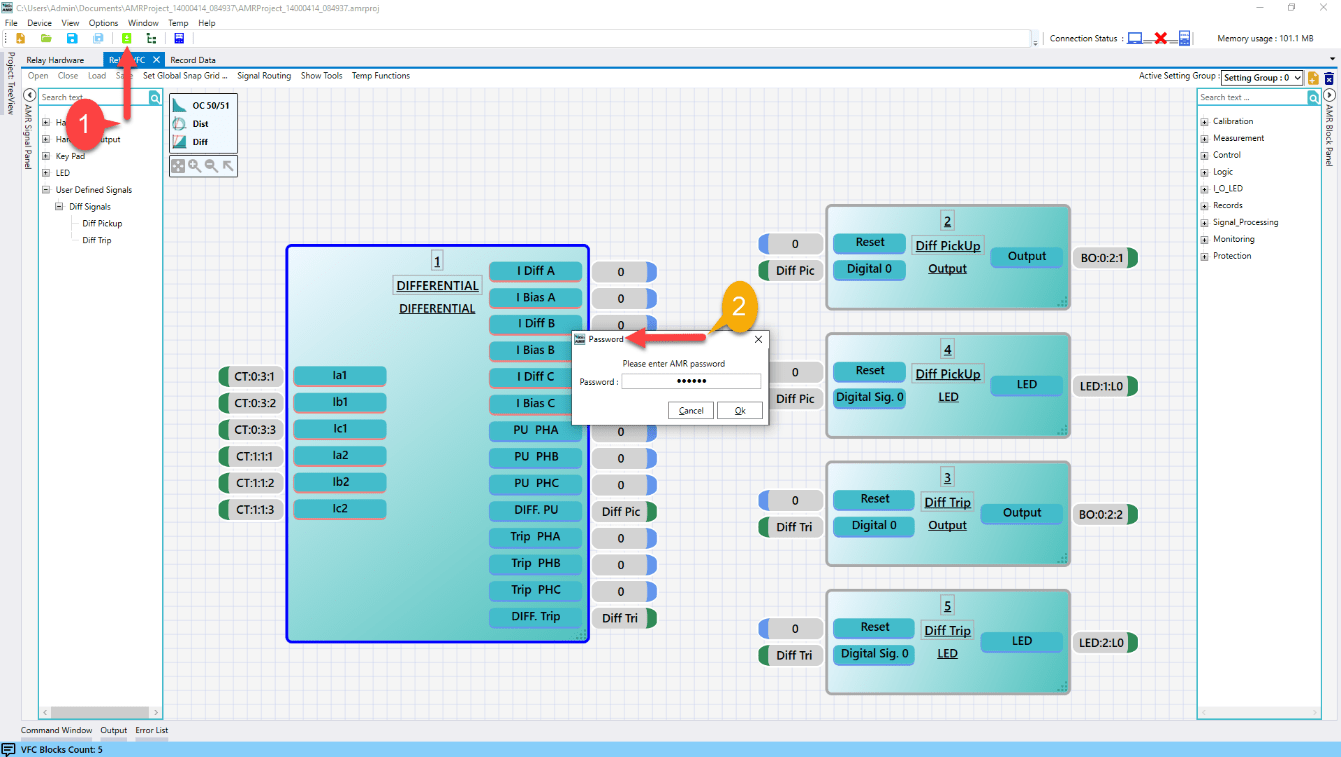
Task: Expand the Protection tree node
Action: click(1204, 256)
